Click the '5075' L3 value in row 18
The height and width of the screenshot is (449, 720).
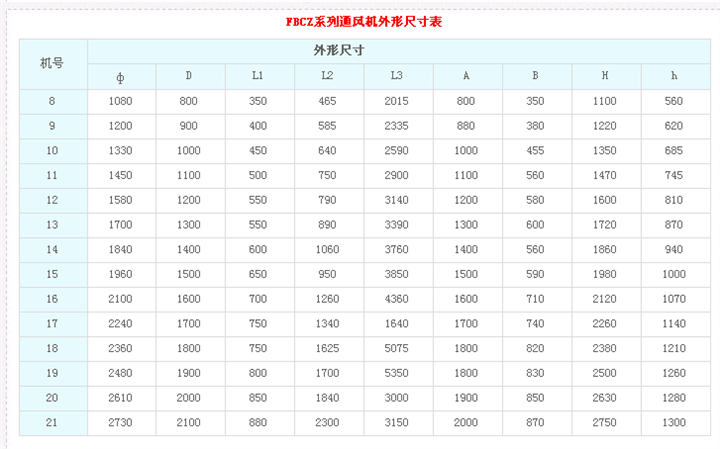pyautogui.click(x=396, y=348)
